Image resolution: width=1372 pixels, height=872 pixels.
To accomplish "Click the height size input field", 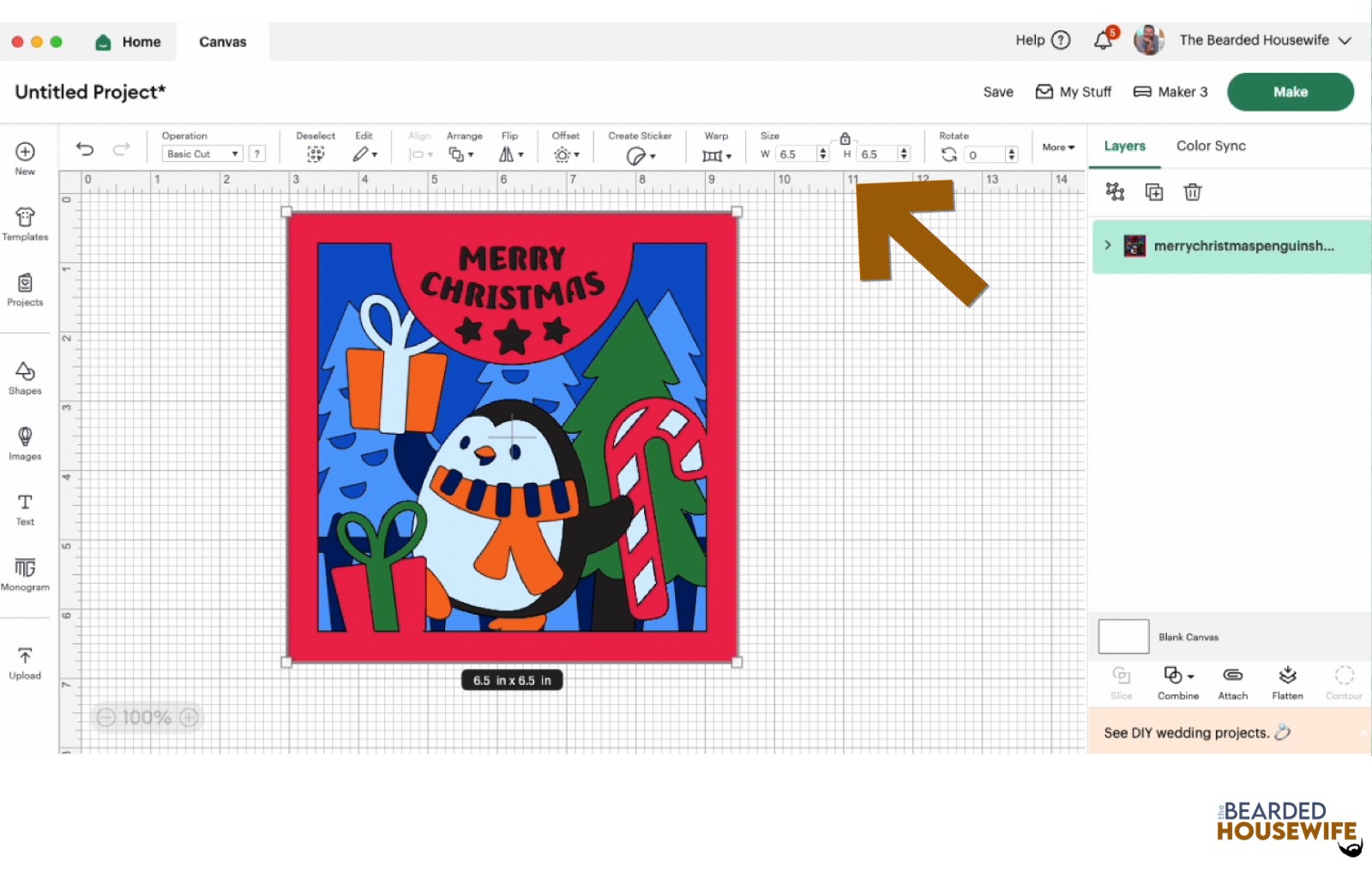I will tap(876, 154).
